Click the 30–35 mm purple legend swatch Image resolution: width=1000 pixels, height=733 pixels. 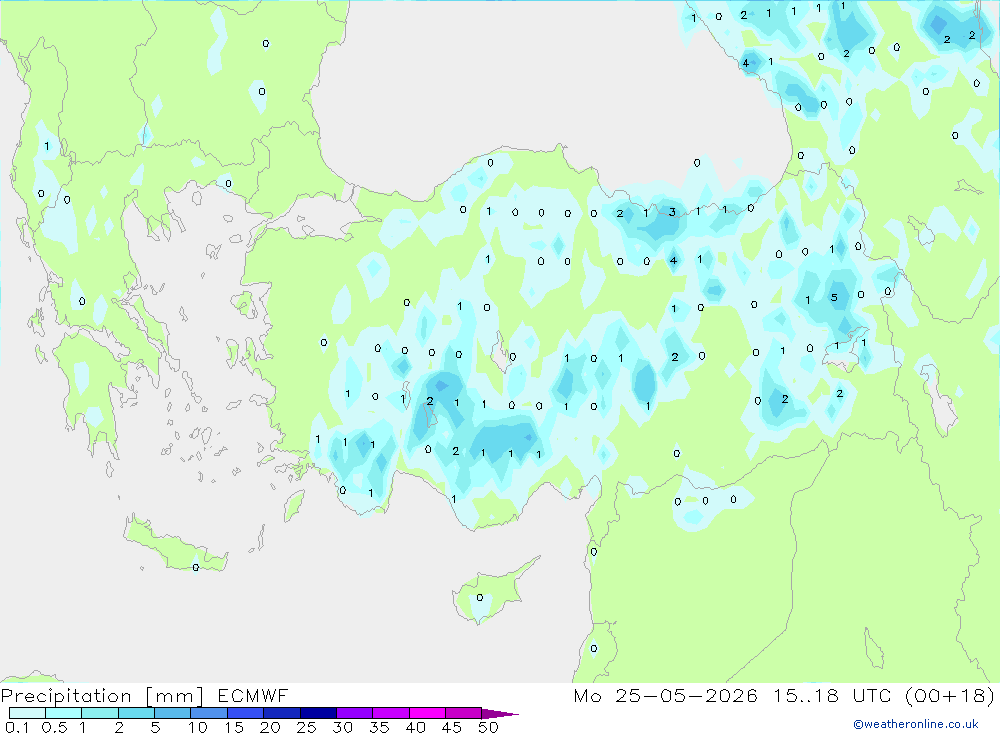coord(354,713)
